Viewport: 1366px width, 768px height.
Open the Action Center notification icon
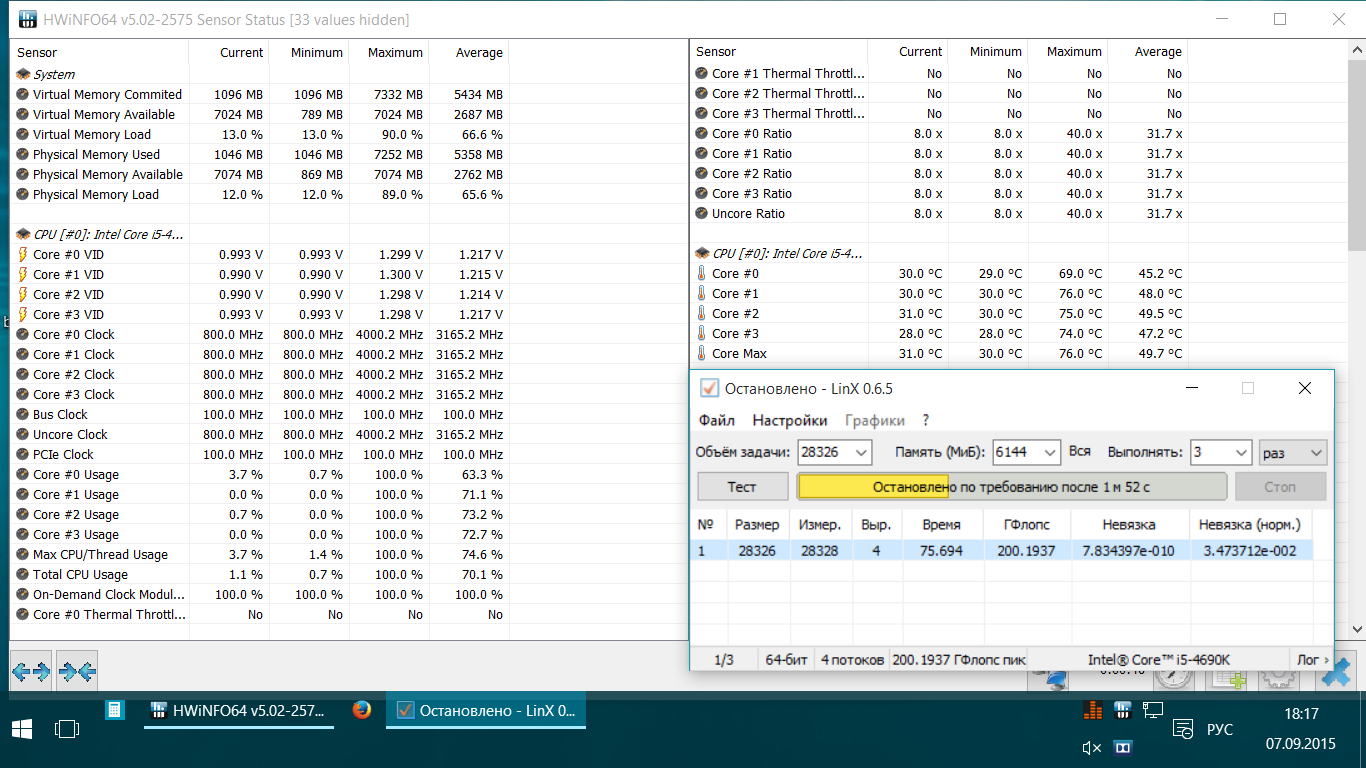(x=1183, y=729)
